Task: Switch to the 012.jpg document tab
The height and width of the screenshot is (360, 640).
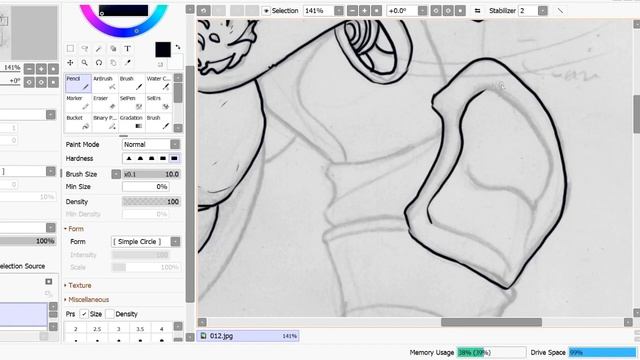Action: click(x=248, y=336)
